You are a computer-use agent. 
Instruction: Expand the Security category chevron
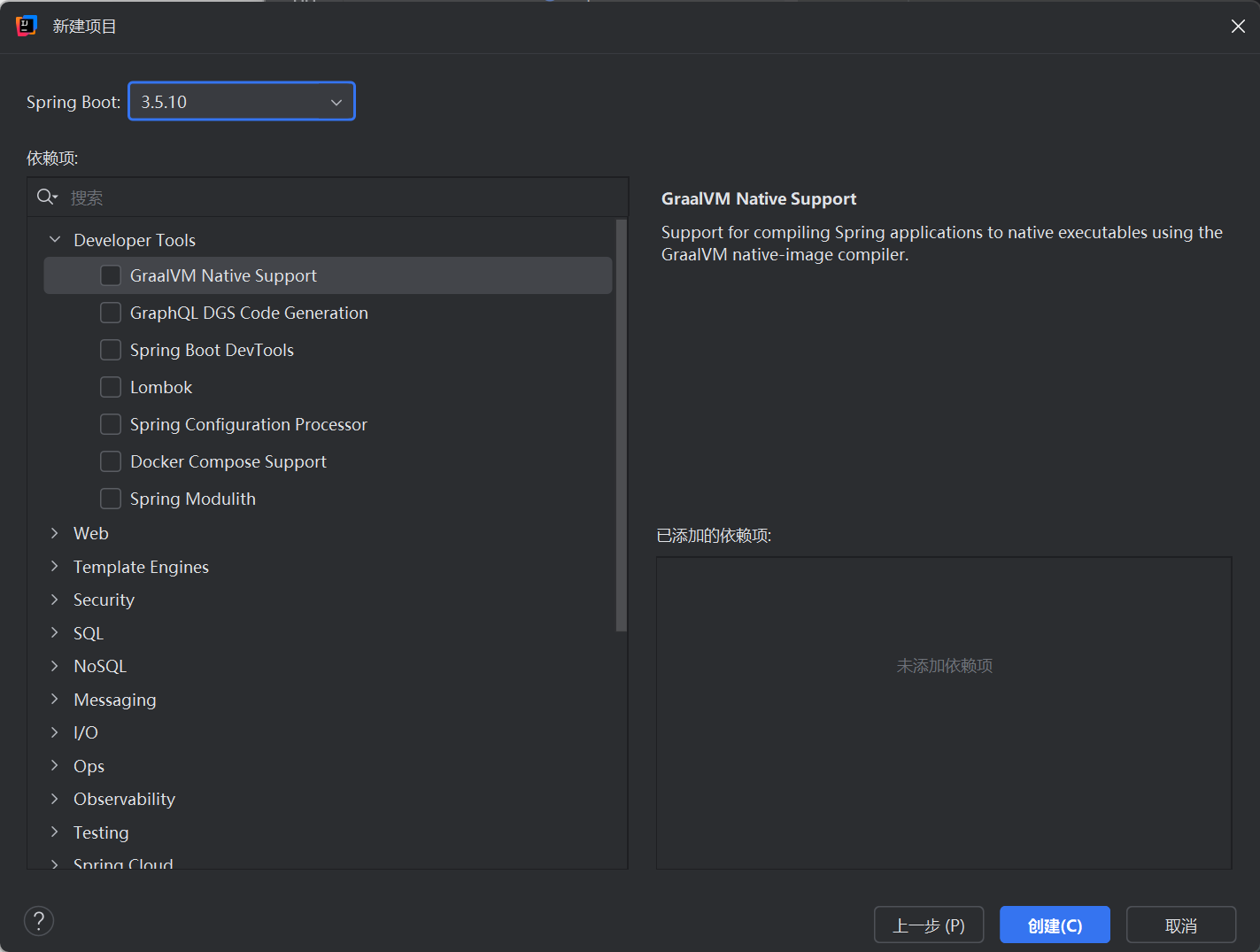tap(55, 600)
